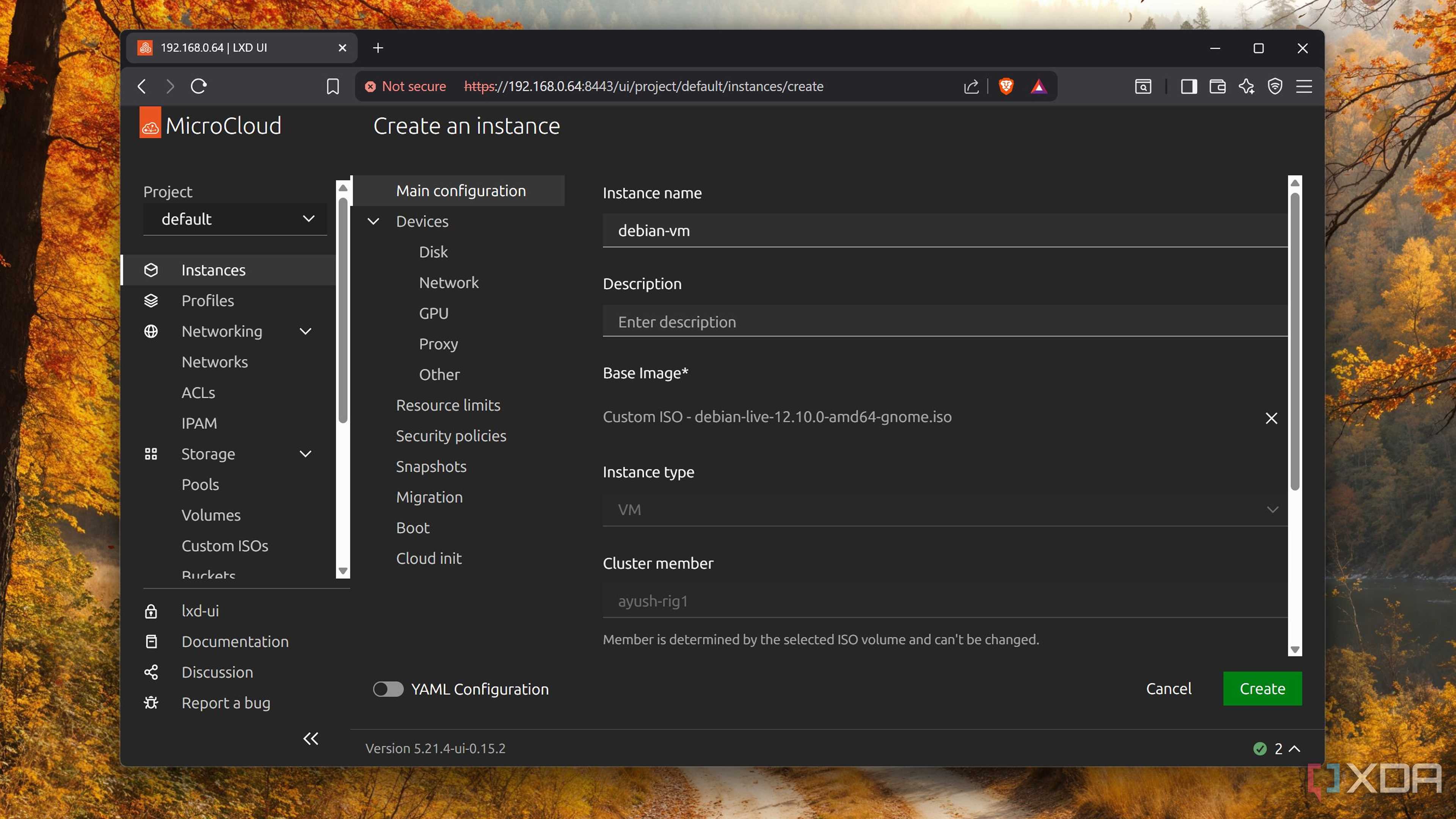The width and height of the screenshot is (1456, 819).
Task: Collapse the Devices section chevron
Action: coord(373,221)
